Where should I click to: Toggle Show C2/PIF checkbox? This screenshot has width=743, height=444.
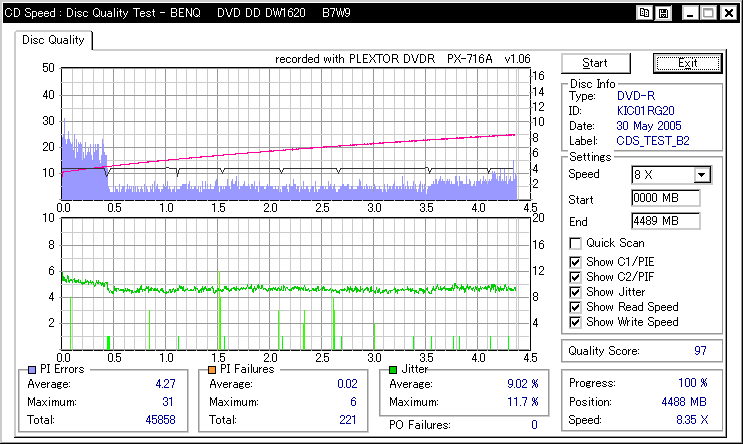pos(575,277)
